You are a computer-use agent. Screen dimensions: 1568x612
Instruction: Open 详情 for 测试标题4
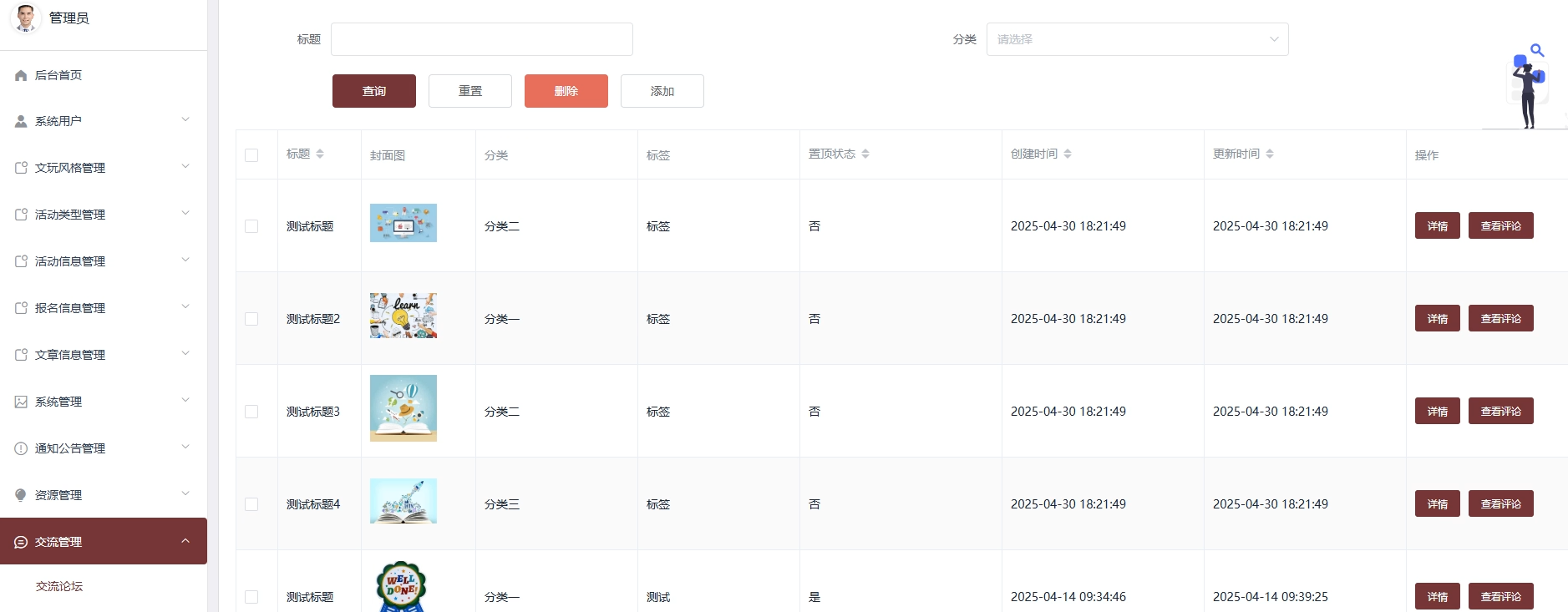[1438, 503]
